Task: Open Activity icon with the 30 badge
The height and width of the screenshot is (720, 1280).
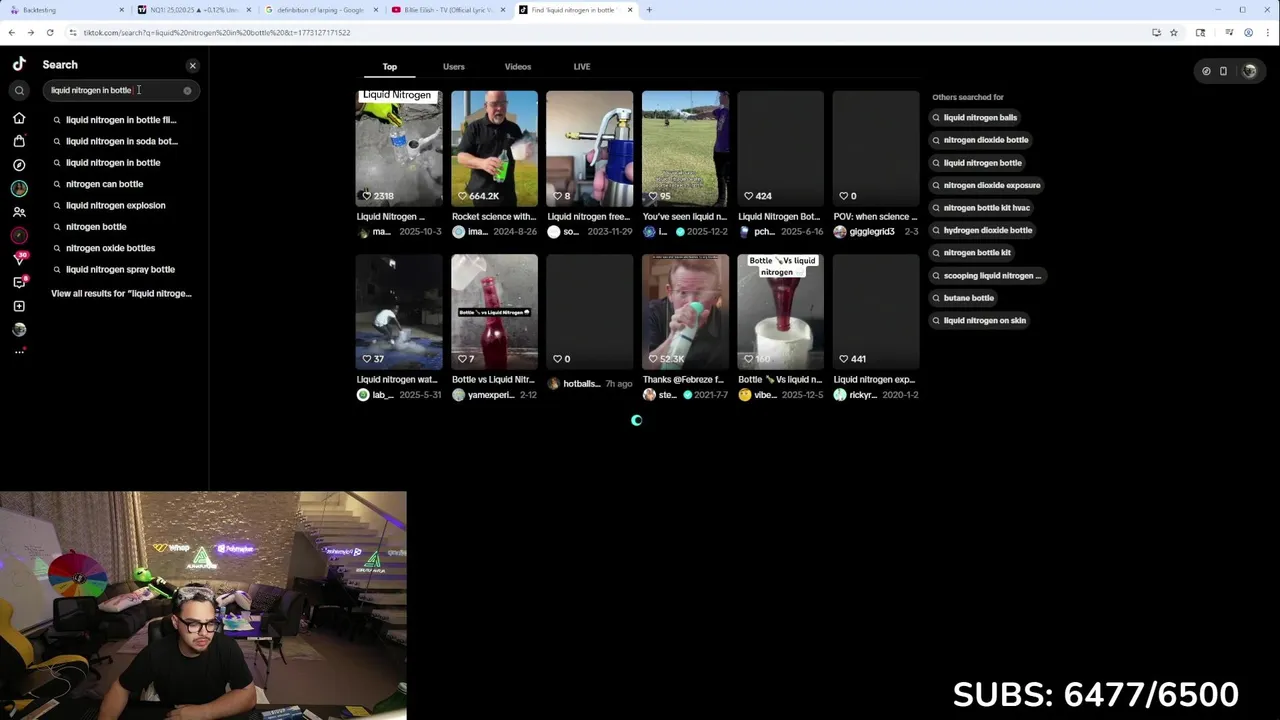Action: click(x=19, y=258)
